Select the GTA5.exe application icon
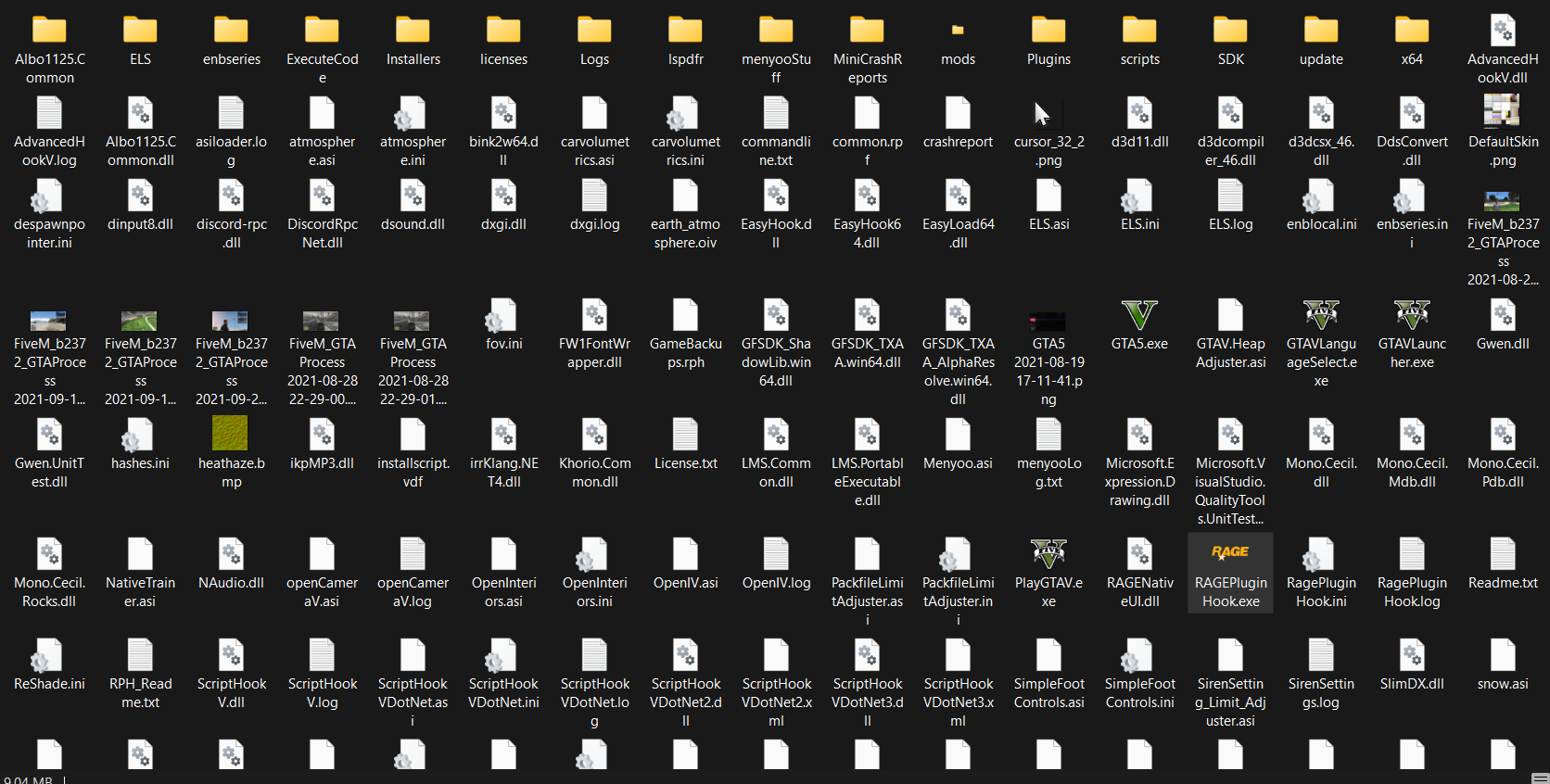Viewport: 1550px width, 784px height. click(x=1140, y=315)
